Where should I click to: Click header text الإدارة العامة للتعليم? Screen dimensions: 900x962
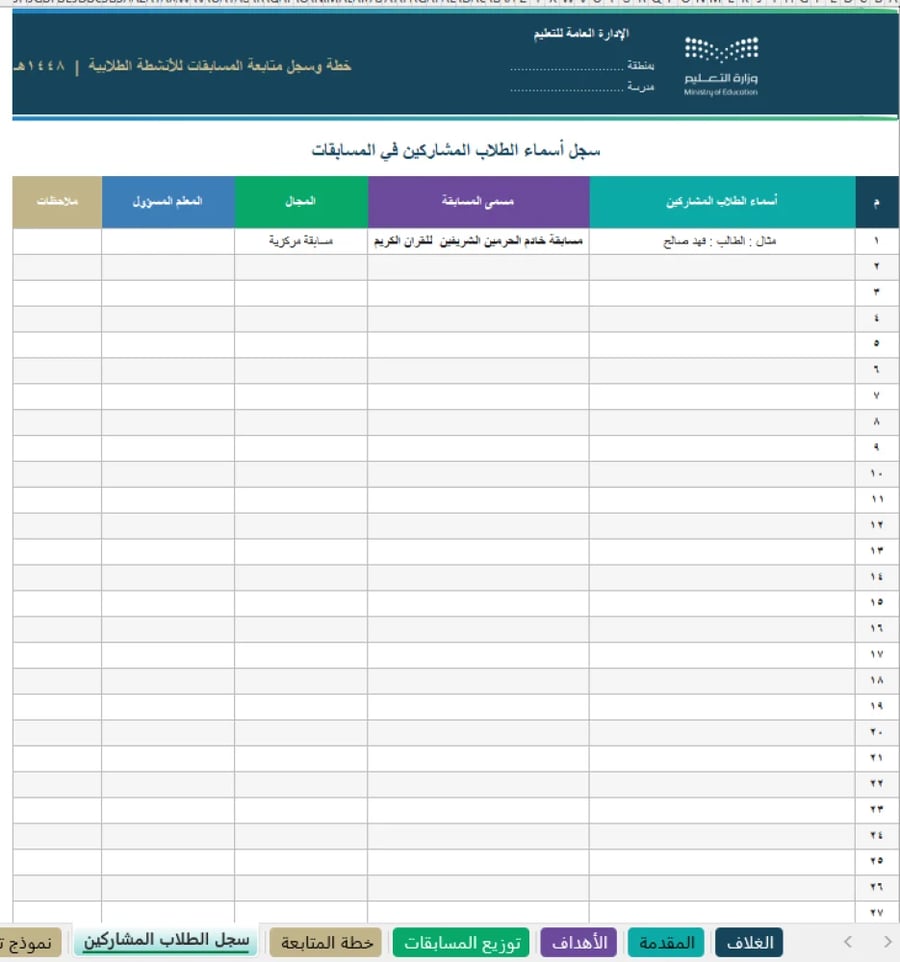(581, 34)
